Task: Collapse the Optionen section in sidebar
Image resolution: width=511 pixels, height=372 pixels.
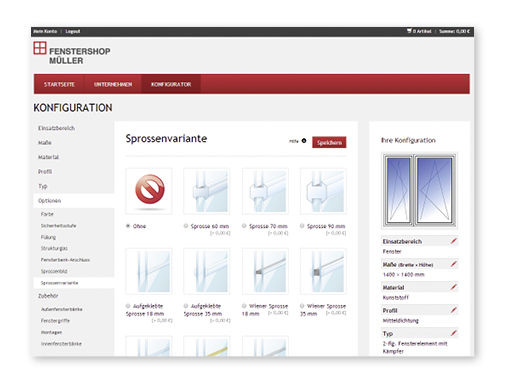Action: pos(74,201)
